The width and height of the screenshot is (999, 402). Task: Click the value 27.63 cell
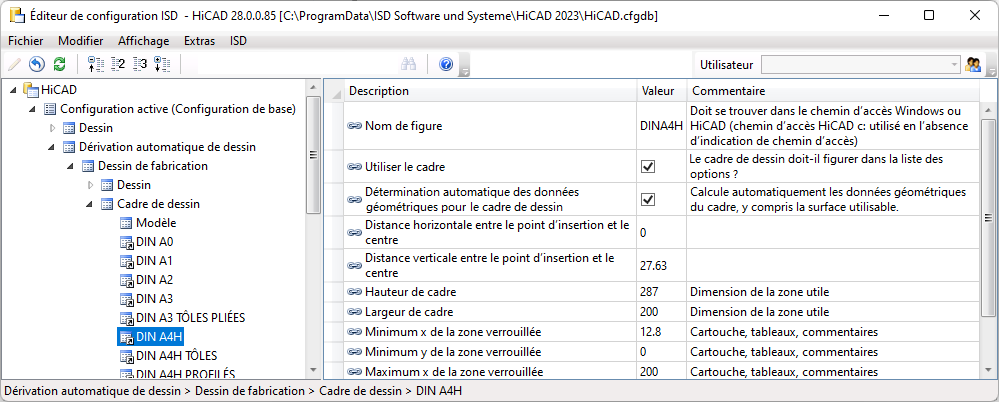click(x=661, y=266)
